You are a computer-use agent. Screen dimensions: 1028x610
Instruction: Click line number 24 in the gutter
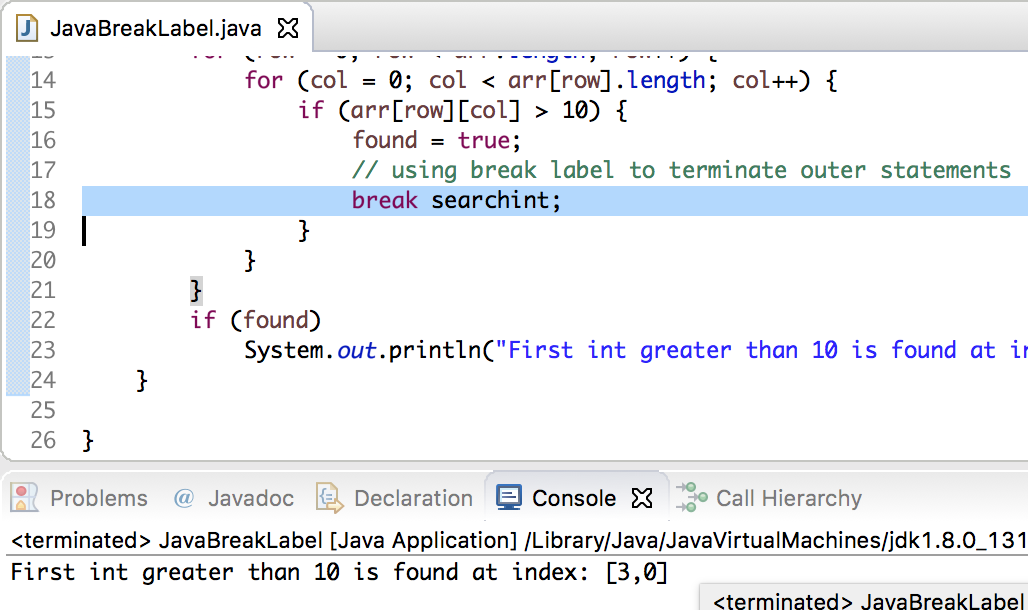43,380
